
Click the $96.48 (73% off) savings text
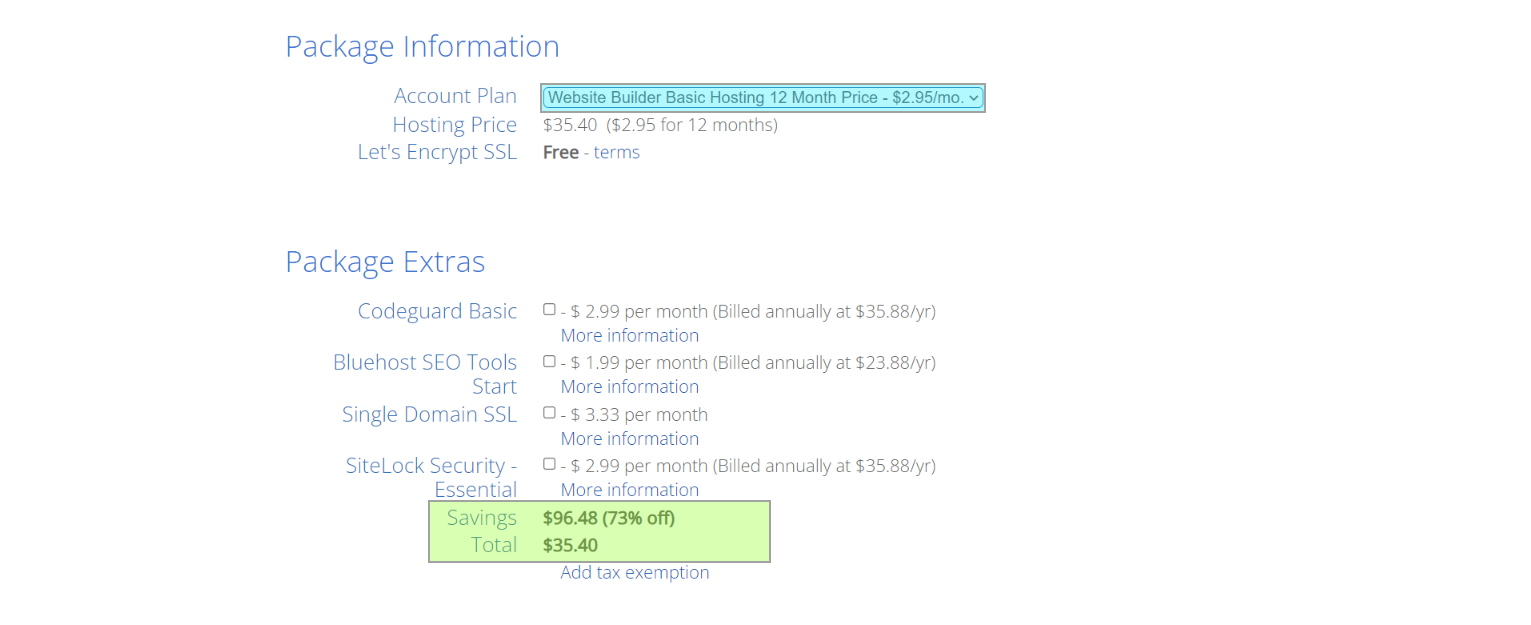(609, 518)
